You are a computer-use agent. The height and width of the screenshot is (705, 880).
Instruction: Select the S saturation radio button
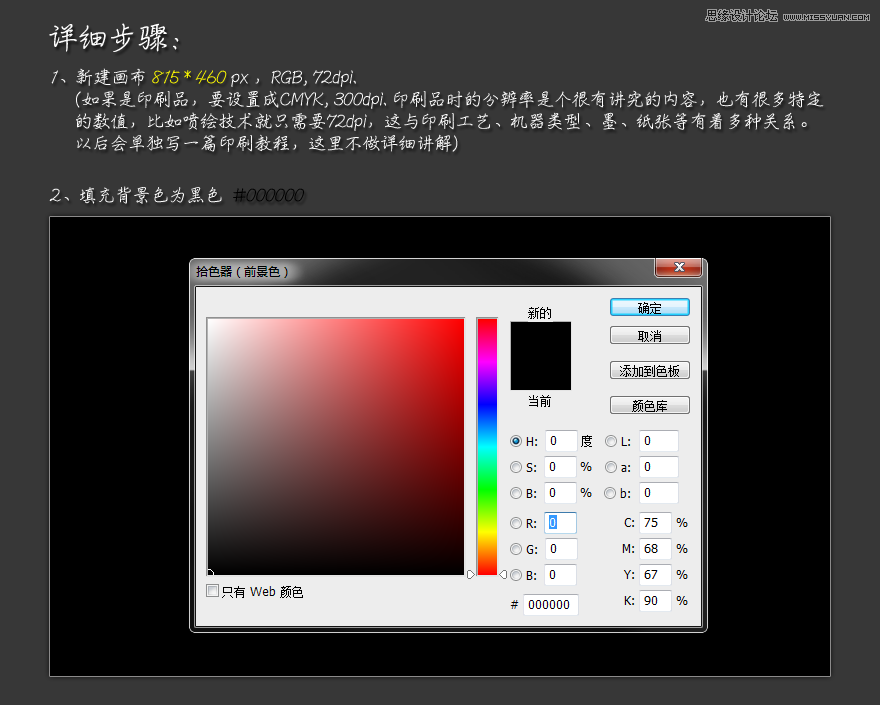[516, 467]
